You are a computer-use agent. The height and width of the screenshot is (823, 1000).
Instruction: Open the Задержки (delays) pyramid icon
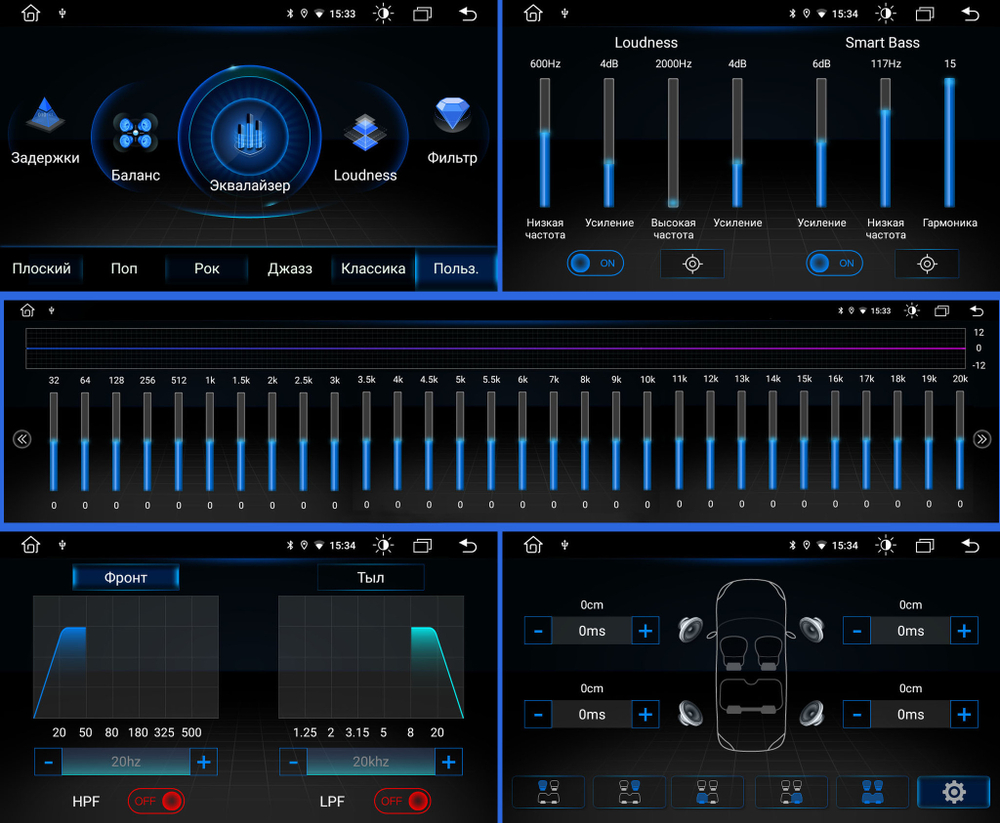click(x=45, y=116)
